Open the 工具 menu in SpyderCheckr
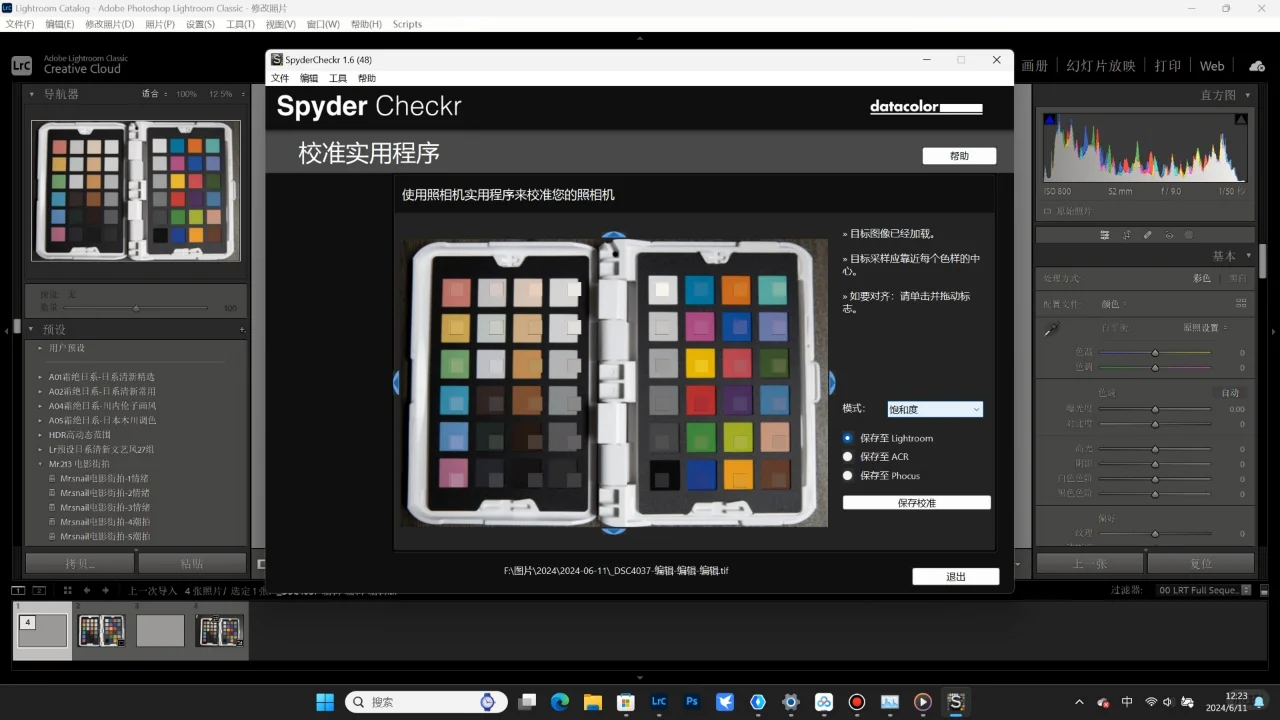 [338, 78]
